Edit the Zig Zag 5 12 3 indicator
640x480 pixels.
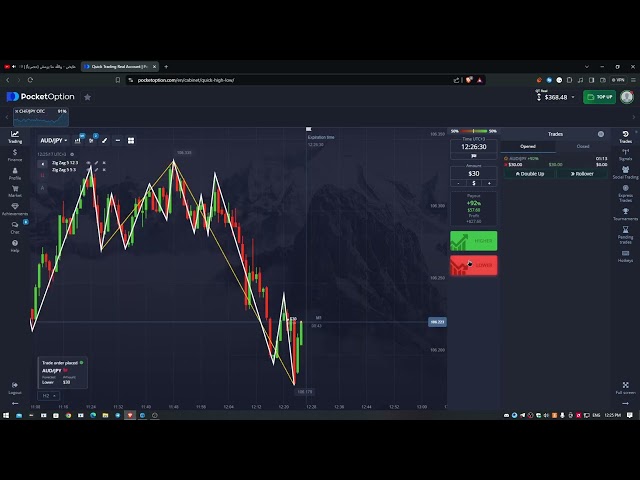click(96, 163)
